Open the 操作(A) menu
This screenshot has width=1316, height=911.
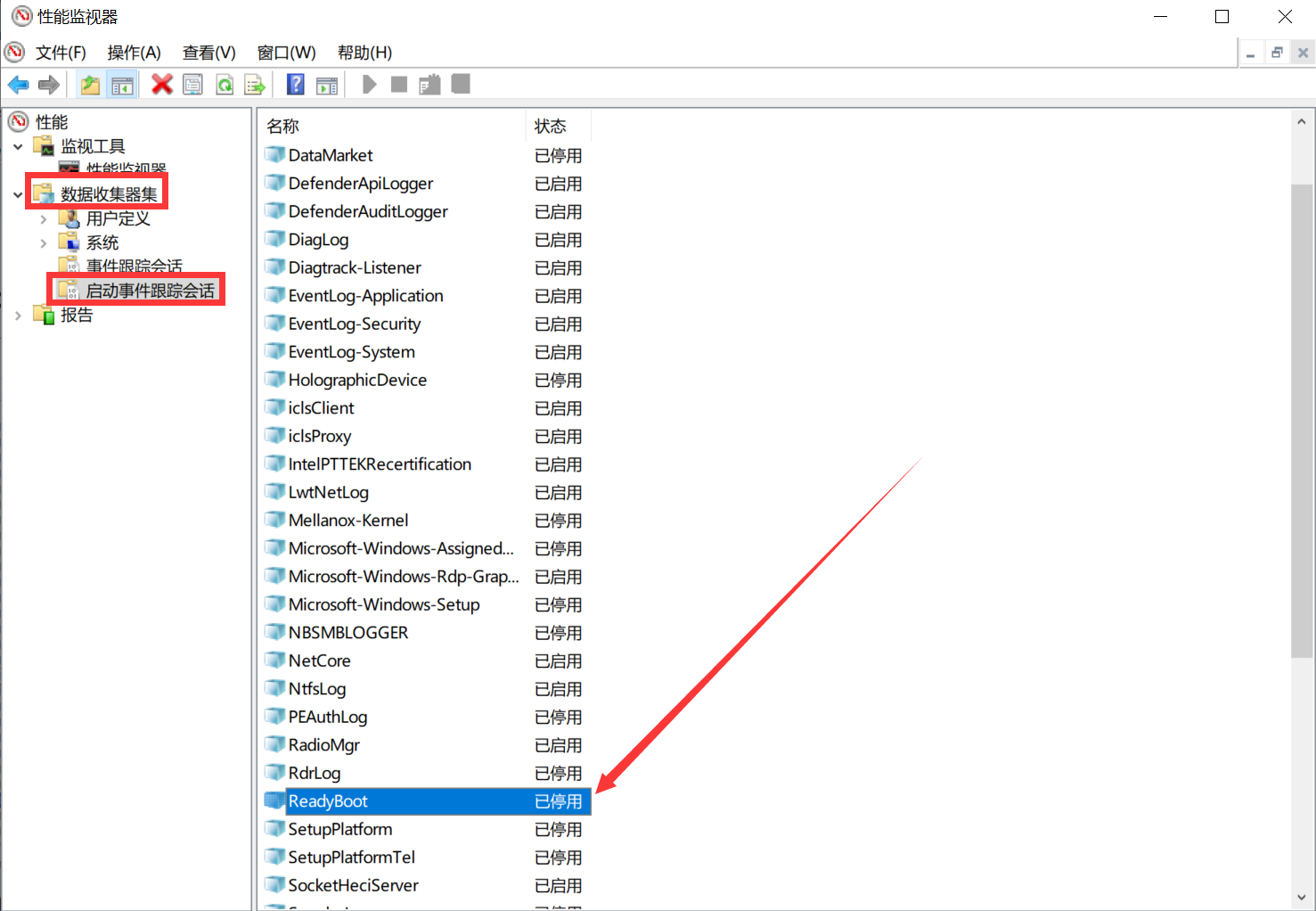pyautogui.click(x=134, y=53)
